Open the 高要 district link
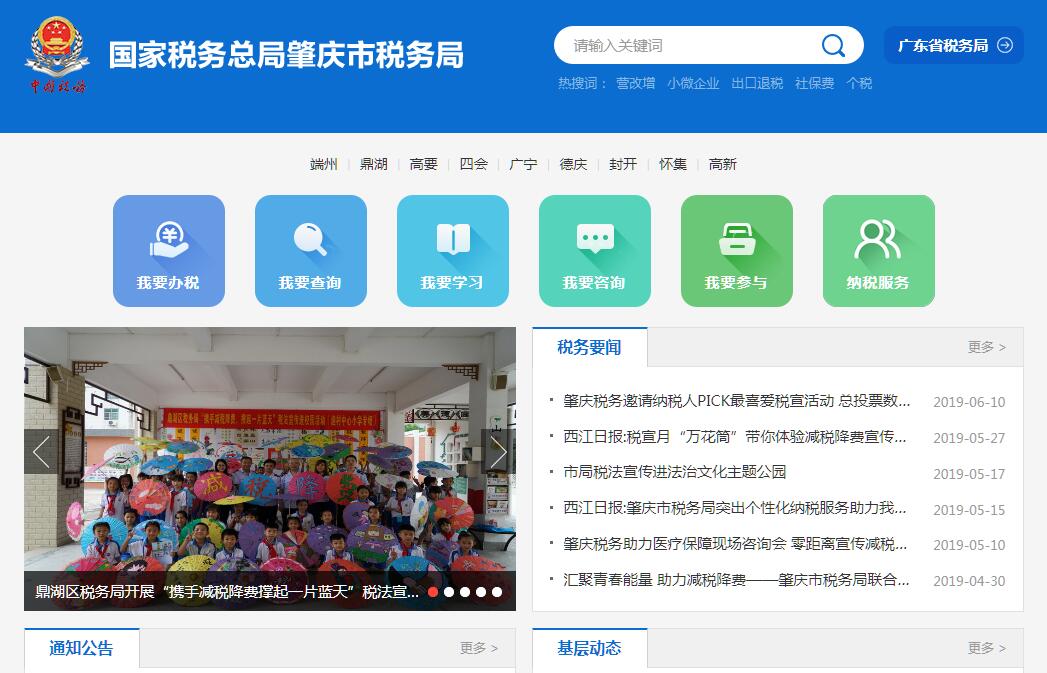1047x673 pixels. tap(423, 164)
